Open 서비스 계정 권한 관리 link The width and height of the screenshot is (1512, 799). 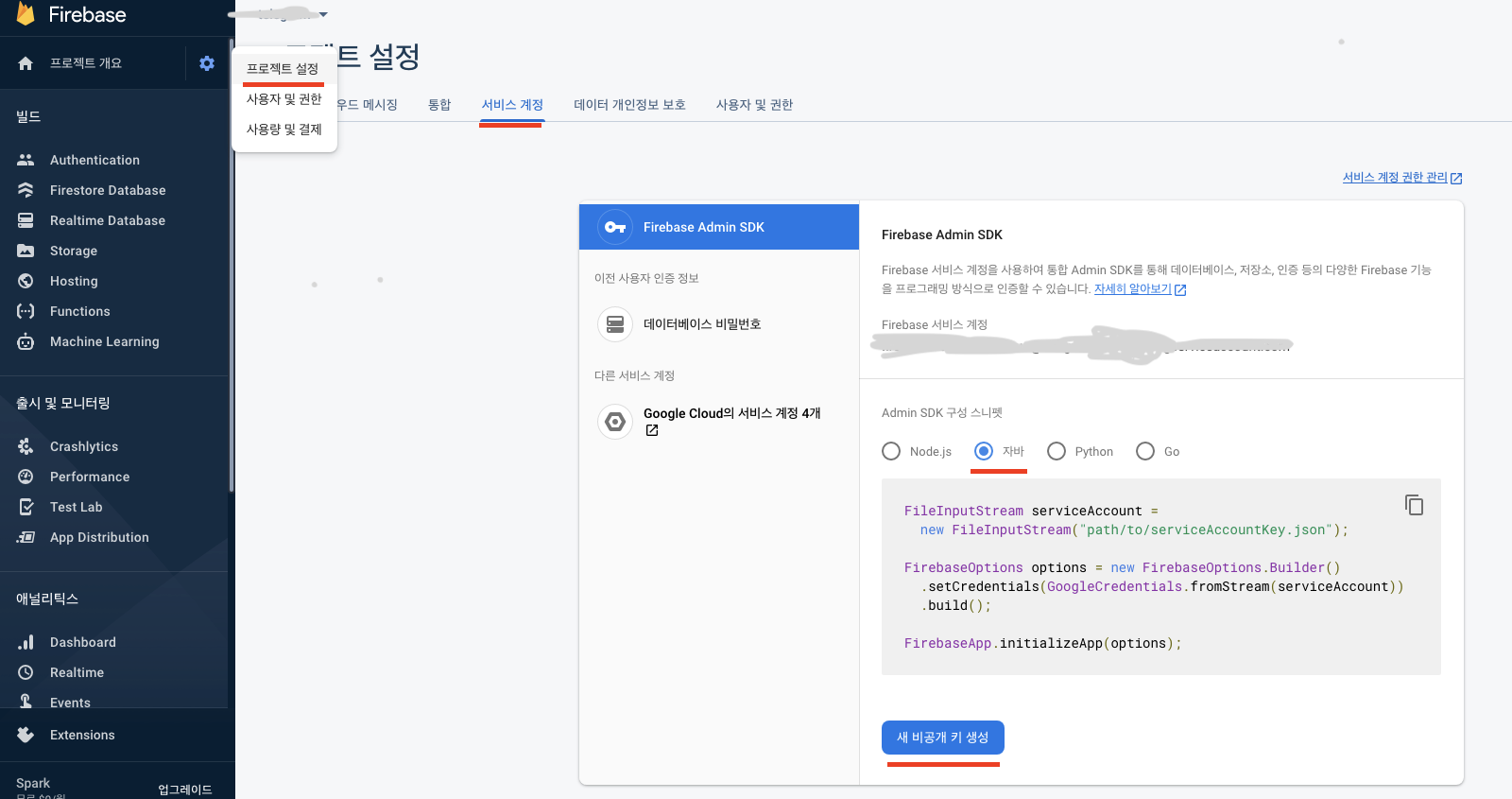(x=1402, y=178)
